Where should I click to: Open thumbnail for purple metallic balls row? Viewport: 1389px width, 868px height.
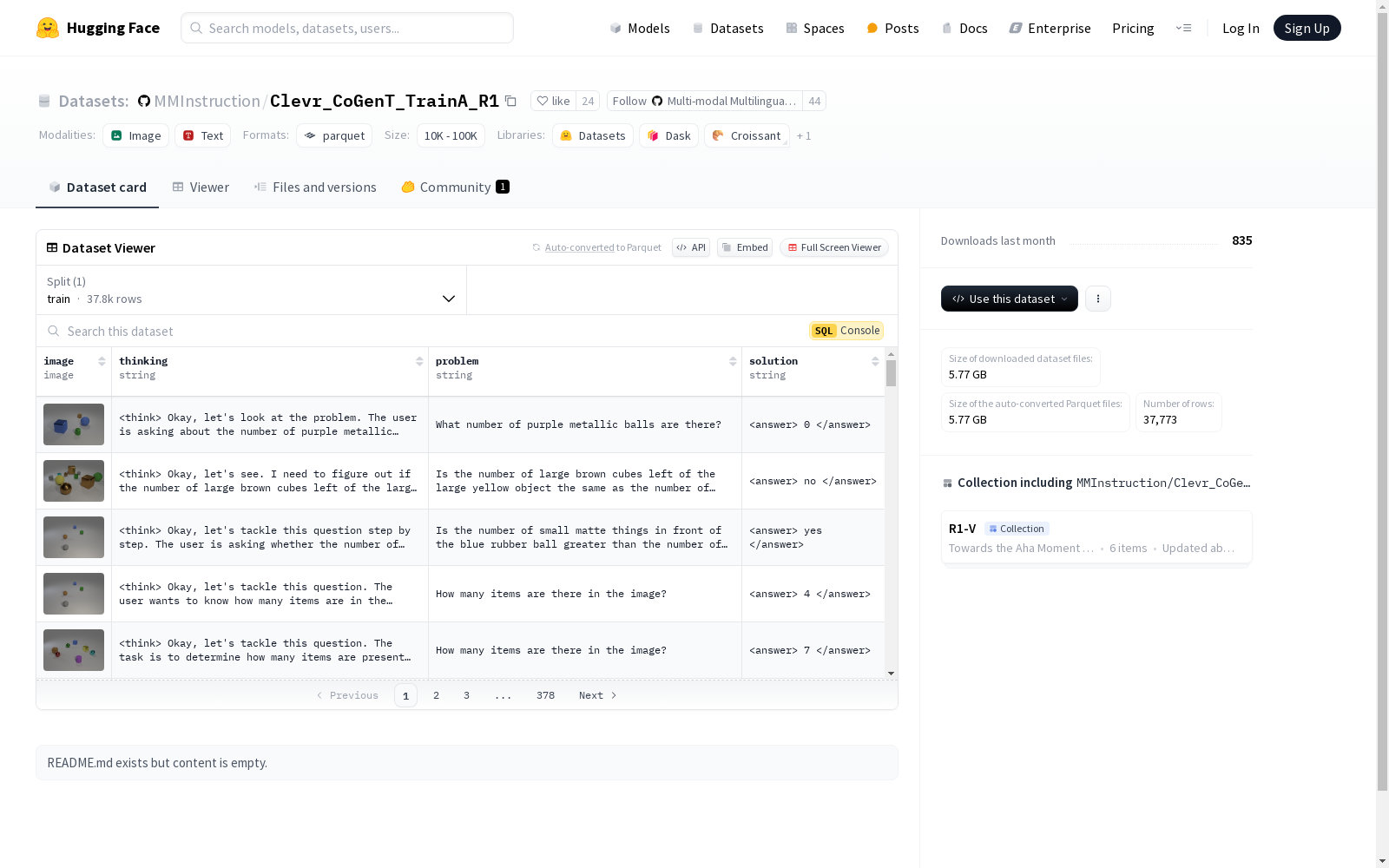click(74, 424)
